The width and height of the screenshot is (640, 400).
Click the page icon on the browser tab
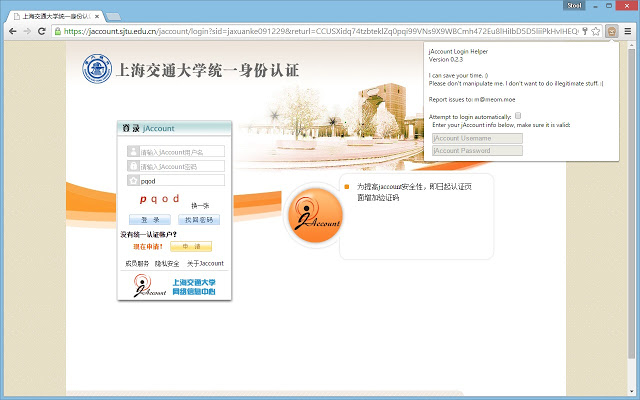17,16
